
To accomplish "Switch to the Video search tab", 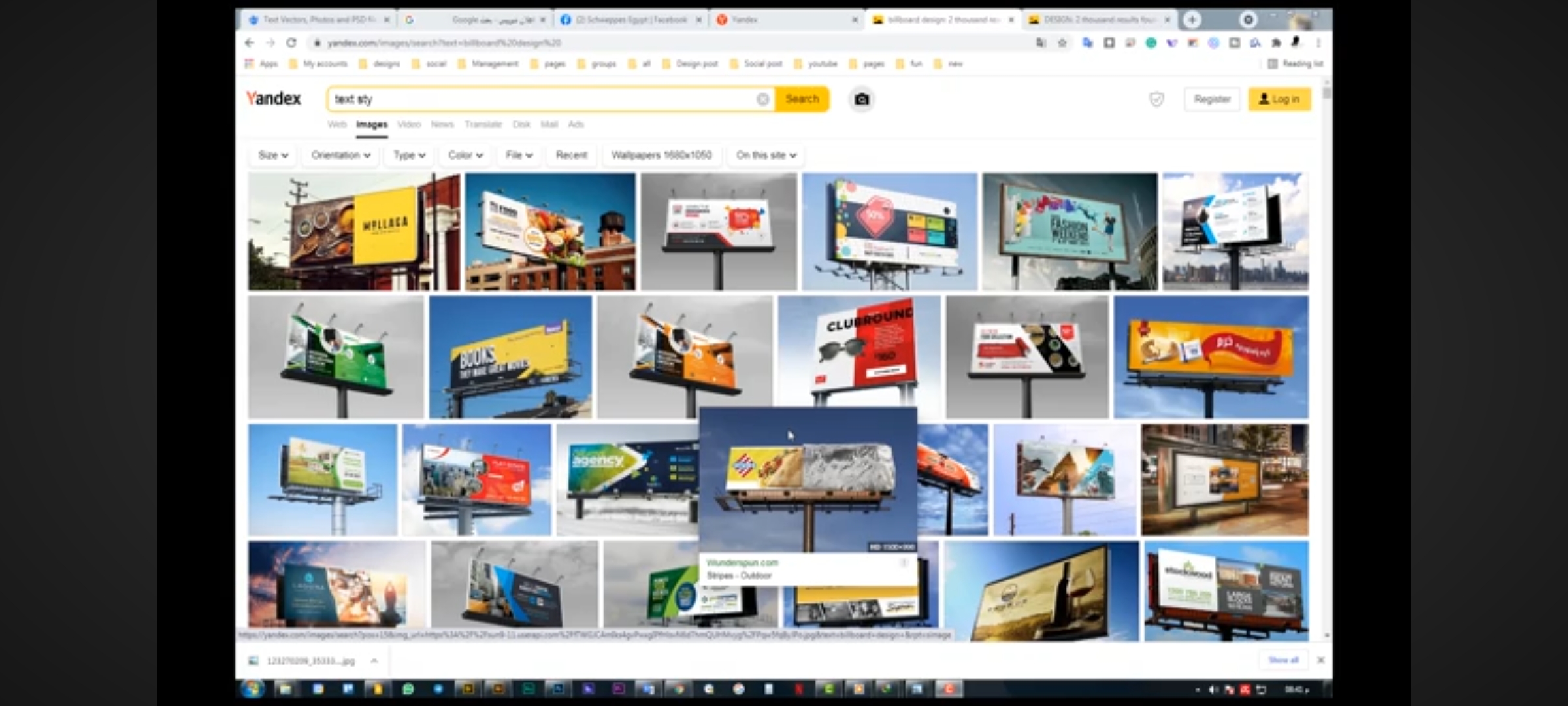I will click(409, 124).
